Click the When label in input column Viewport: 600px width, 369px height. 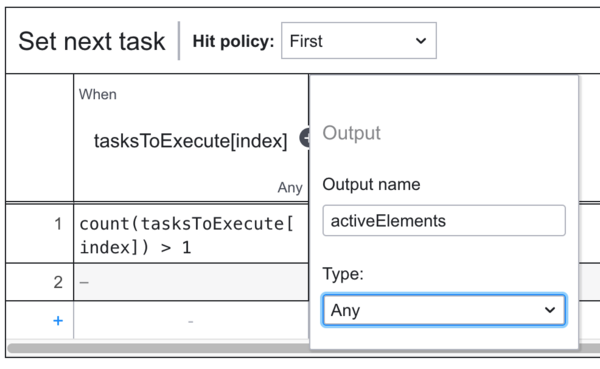point(98,94)
